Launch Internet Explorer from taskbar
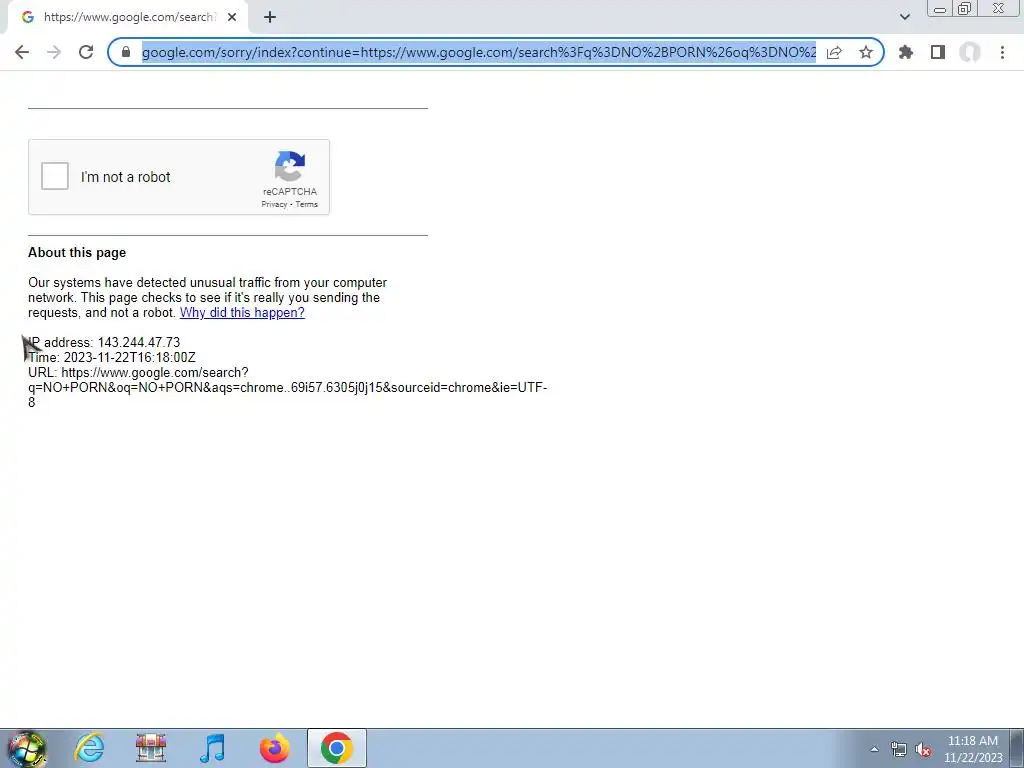Image resolution: width=1024 pixels, height=768 pixels. pyautogui.click(x=89, y=748)
